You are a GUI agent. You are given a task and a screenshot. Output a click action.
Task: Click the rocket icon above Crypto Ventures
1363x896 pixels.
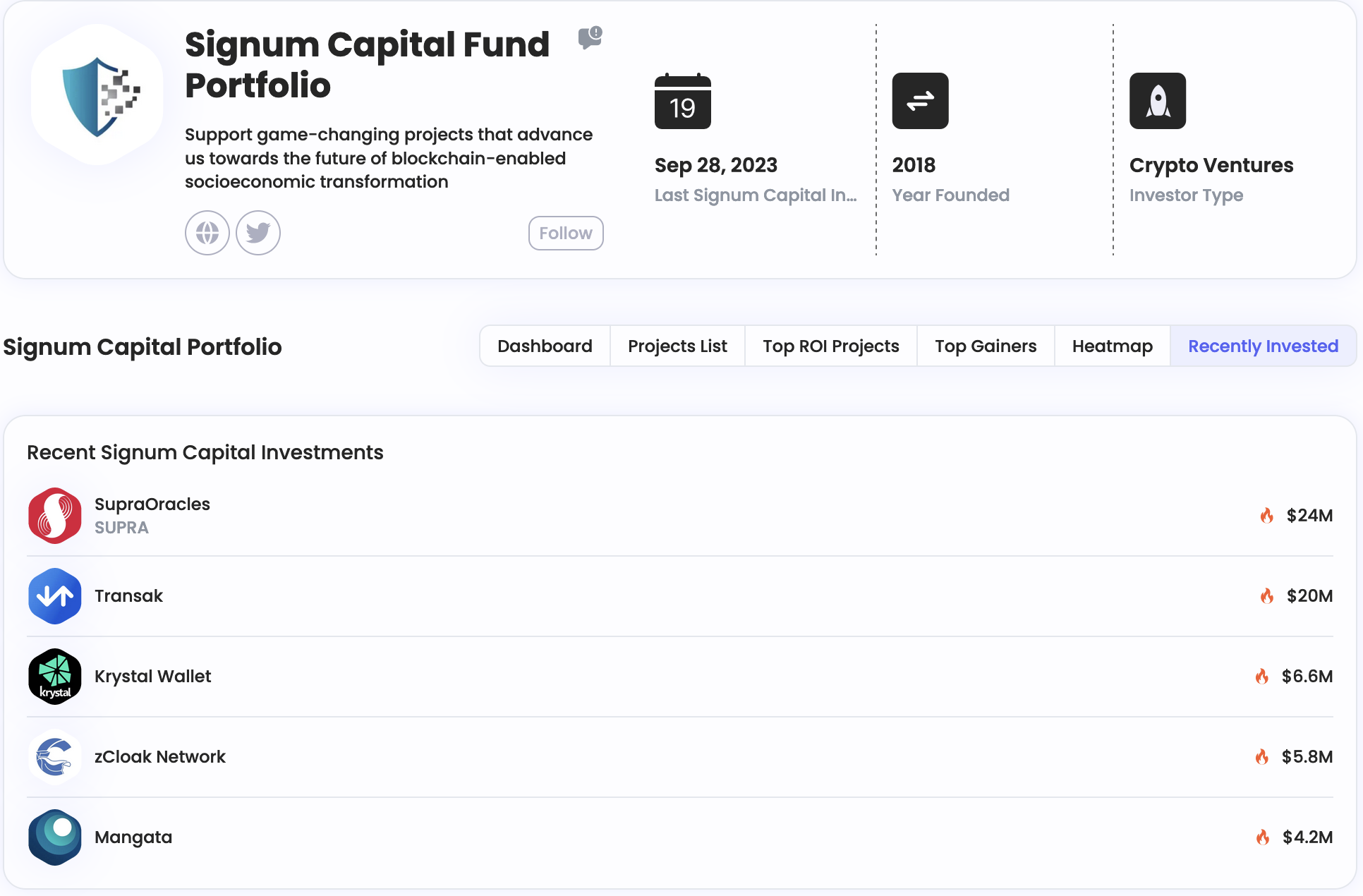click(x=1158, y=101)
